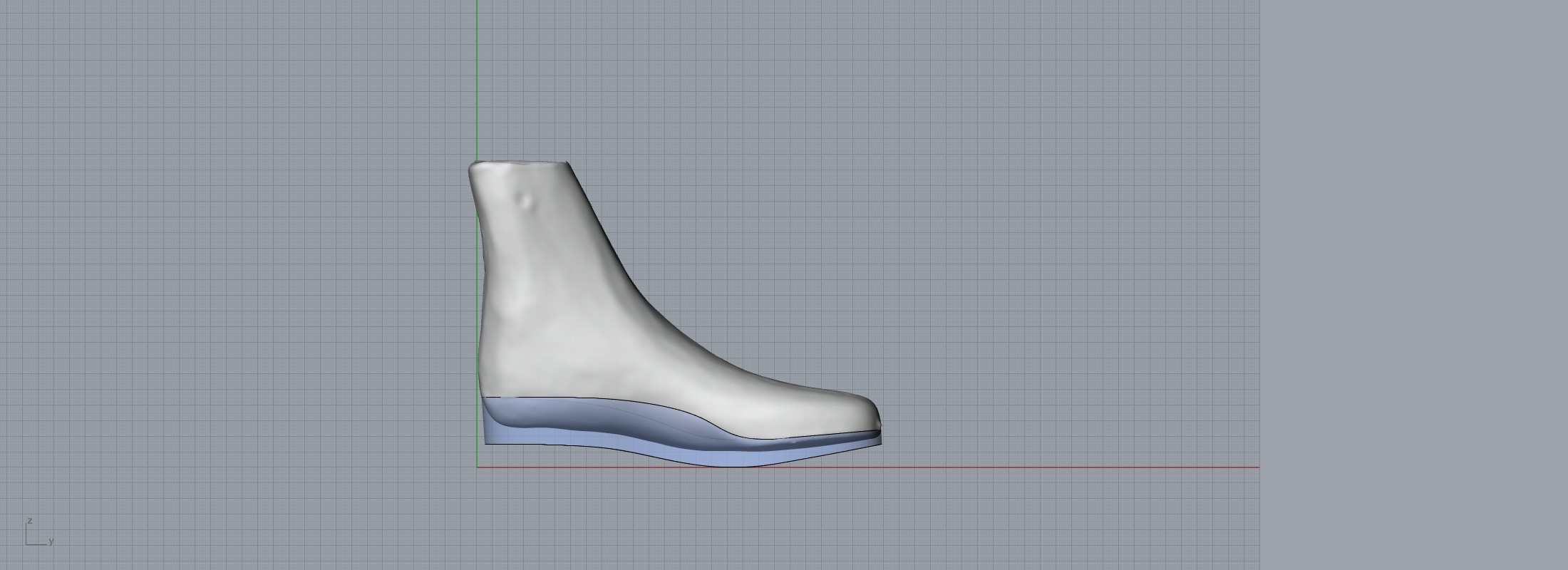Click the empty grid left of the foot model

[x=249, y=285]
